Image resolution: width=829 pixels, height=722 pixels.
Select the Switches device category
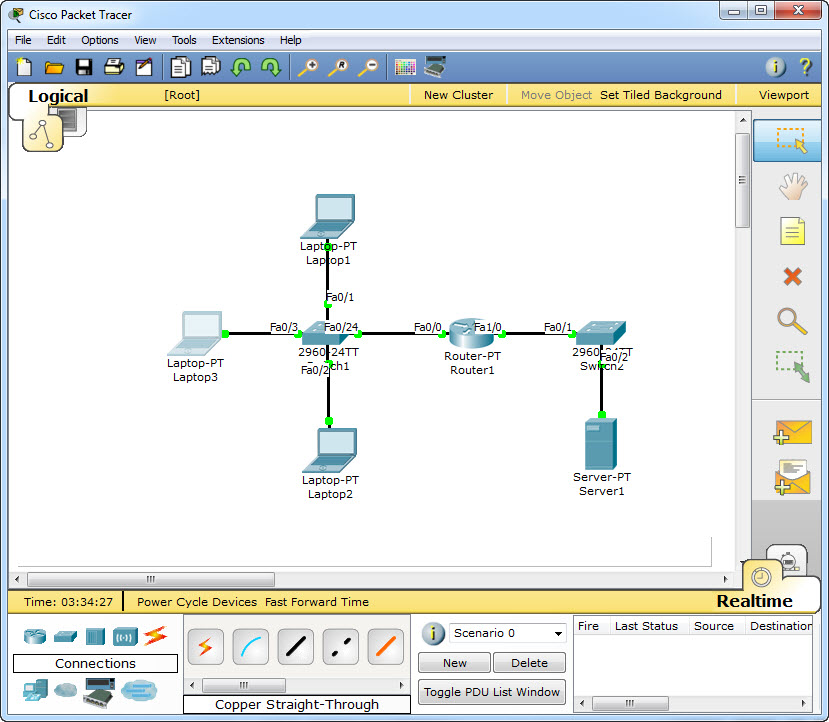[65, 636]
